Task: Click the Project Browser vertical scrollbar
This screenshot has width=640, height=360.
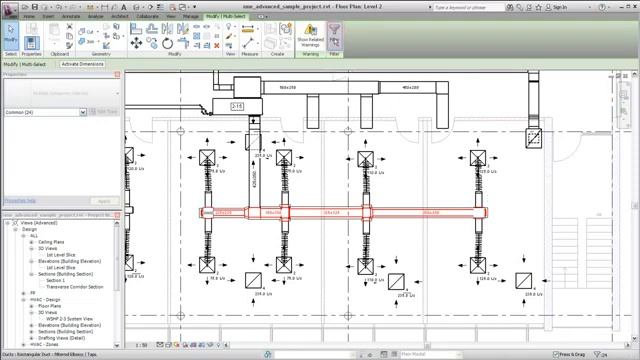Action: coord(117,284)
